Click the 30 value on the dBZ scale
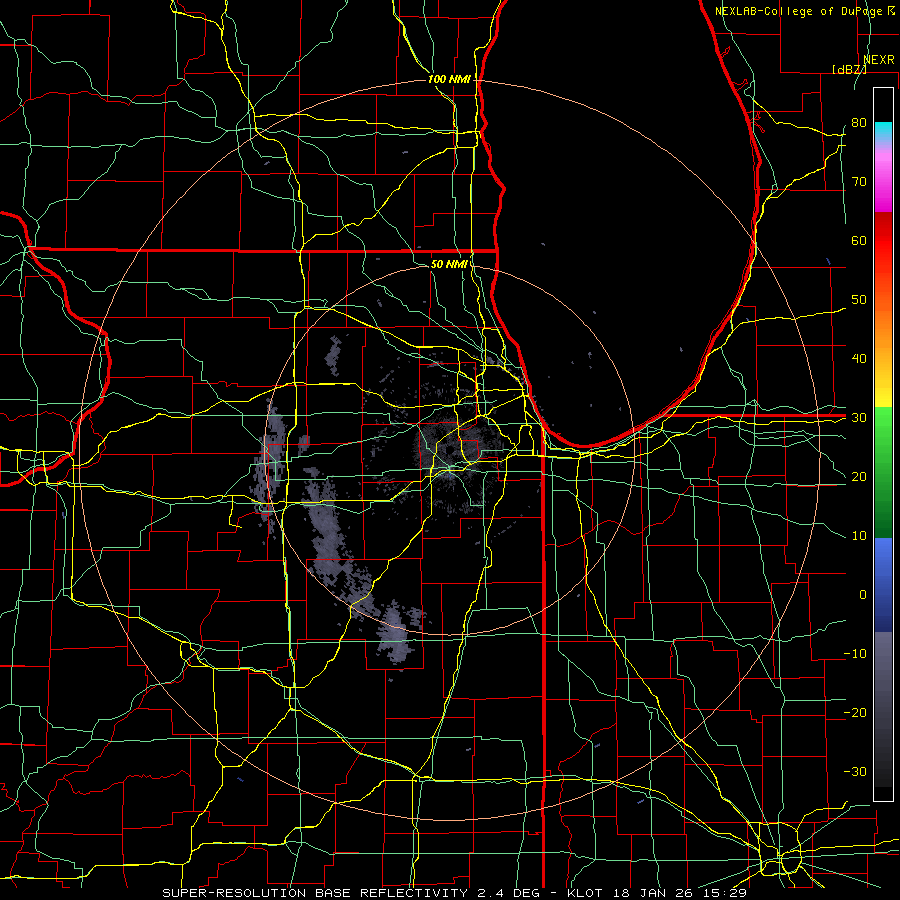This screenshot has height=900, width=900. (x=859, y=417)
